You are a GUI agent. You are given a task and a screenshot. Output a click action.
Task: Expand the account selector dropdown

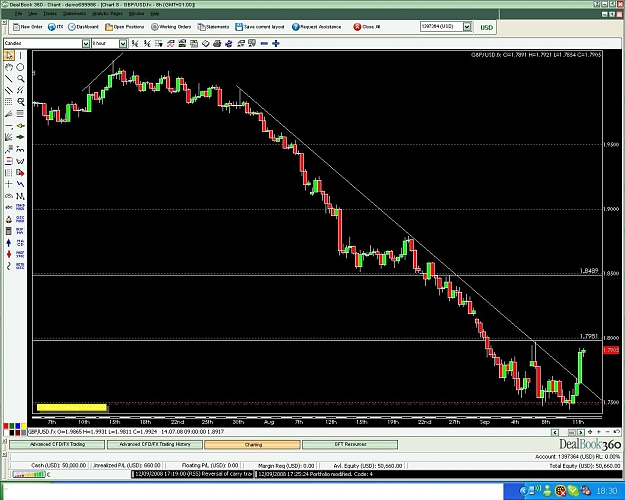tap(467, 27)
